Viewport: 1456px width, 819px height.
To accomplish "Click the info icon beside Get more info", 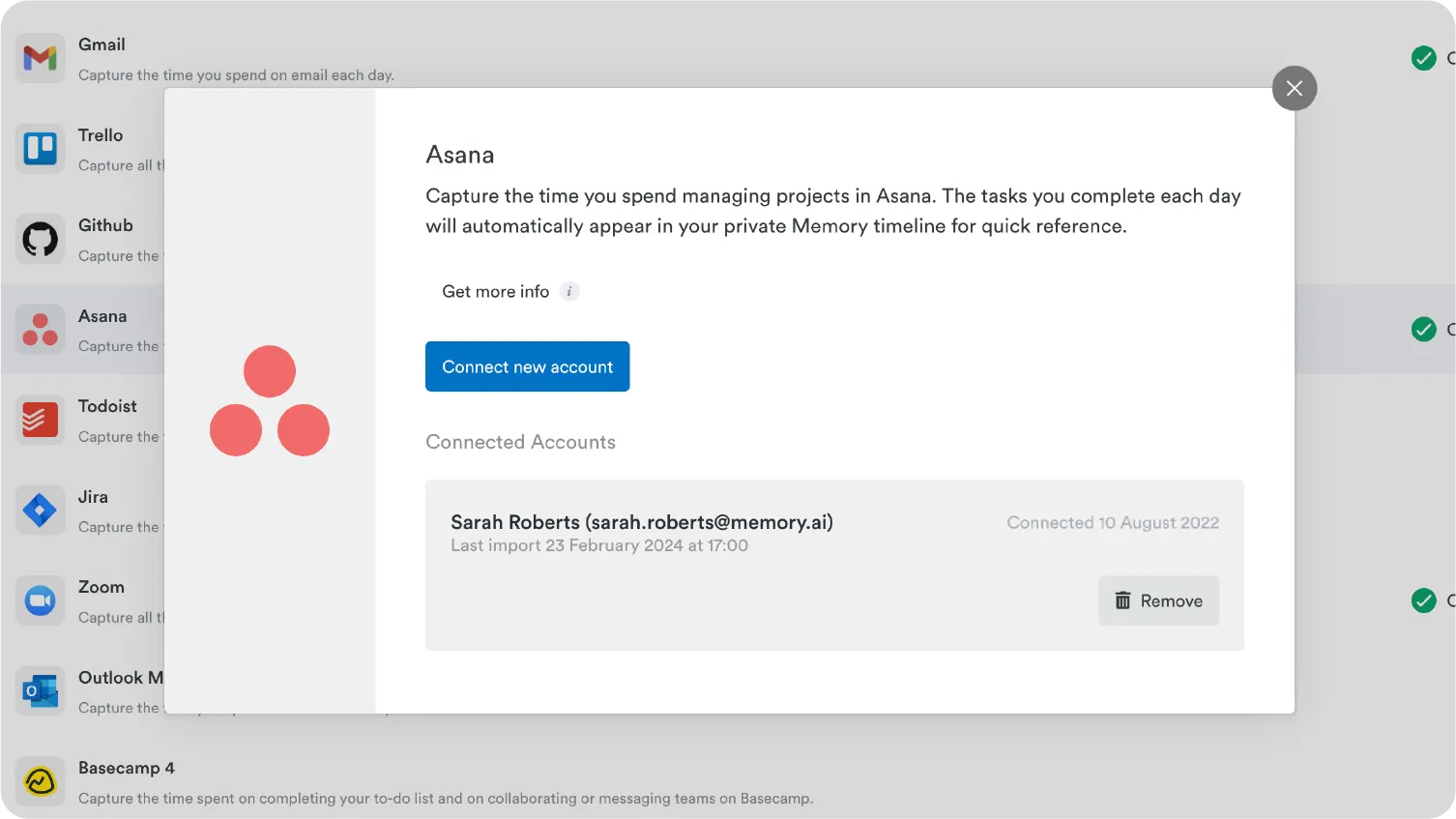I will 569,291.
